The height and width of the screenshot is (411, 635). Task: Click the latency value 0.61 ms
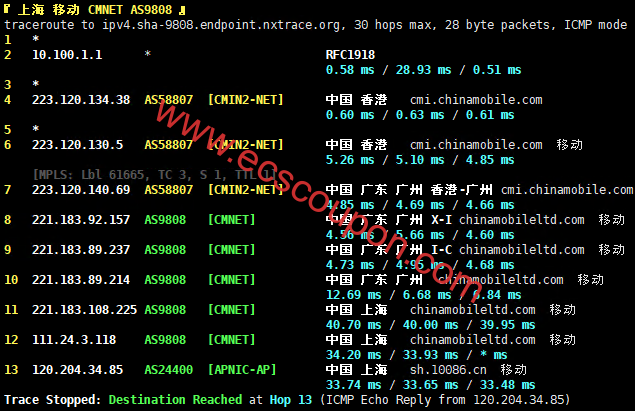tap(490, 115)
